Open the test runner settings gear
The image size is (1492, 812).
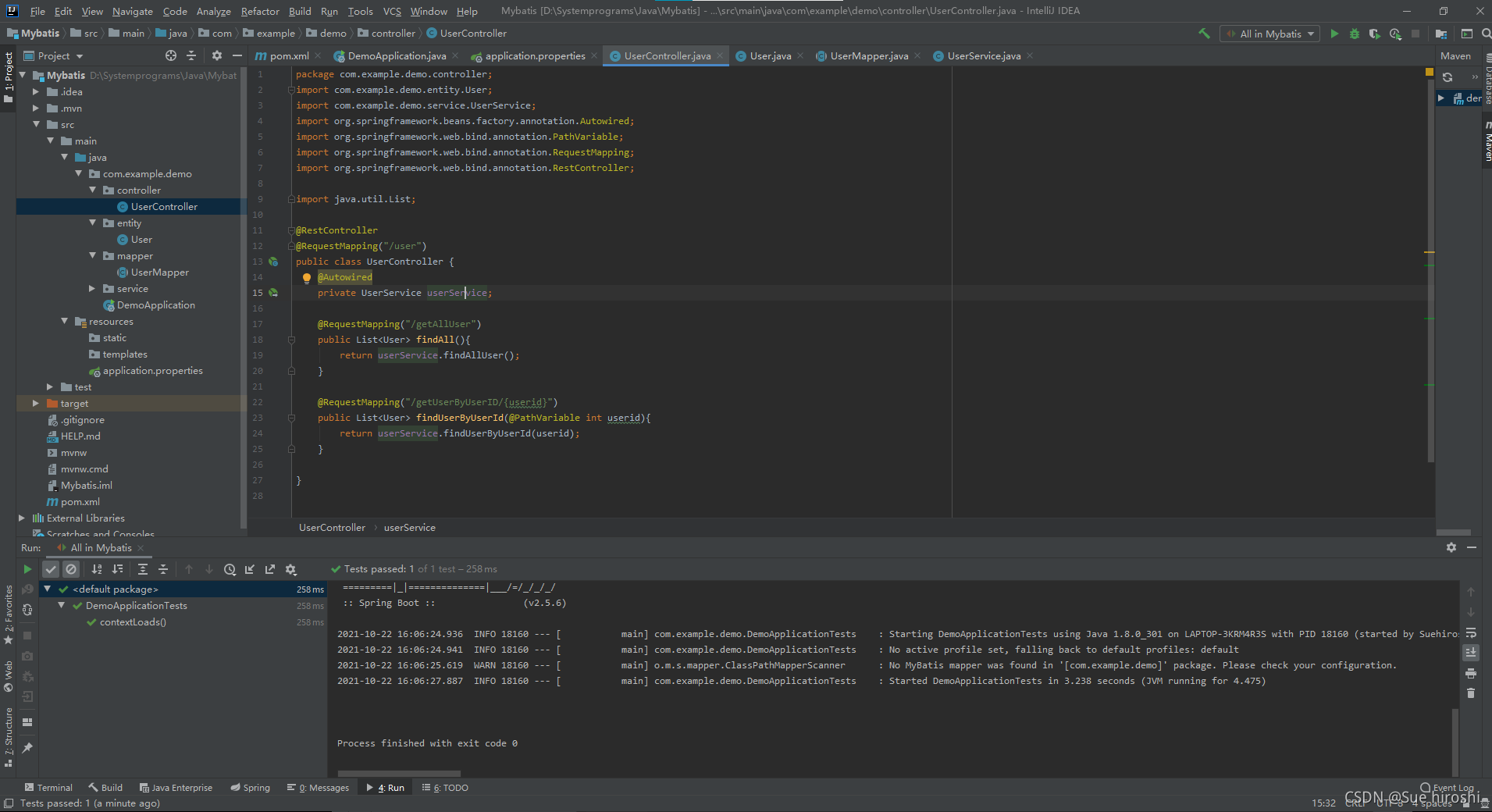coord(290,569)
